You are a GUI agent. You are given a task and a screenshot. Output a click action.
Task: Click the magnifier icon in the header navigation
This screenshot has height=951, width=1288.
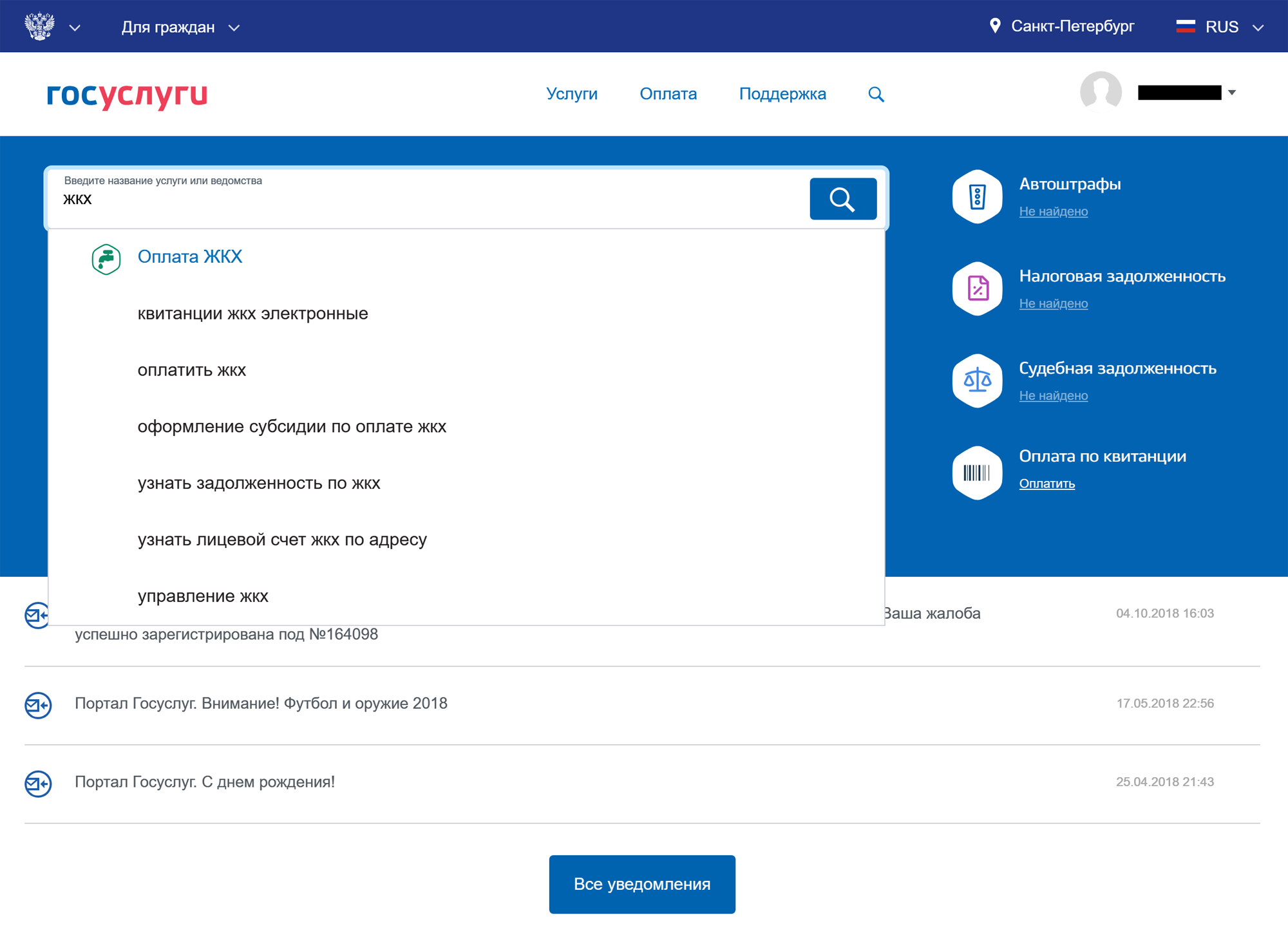tap(876, 94)
